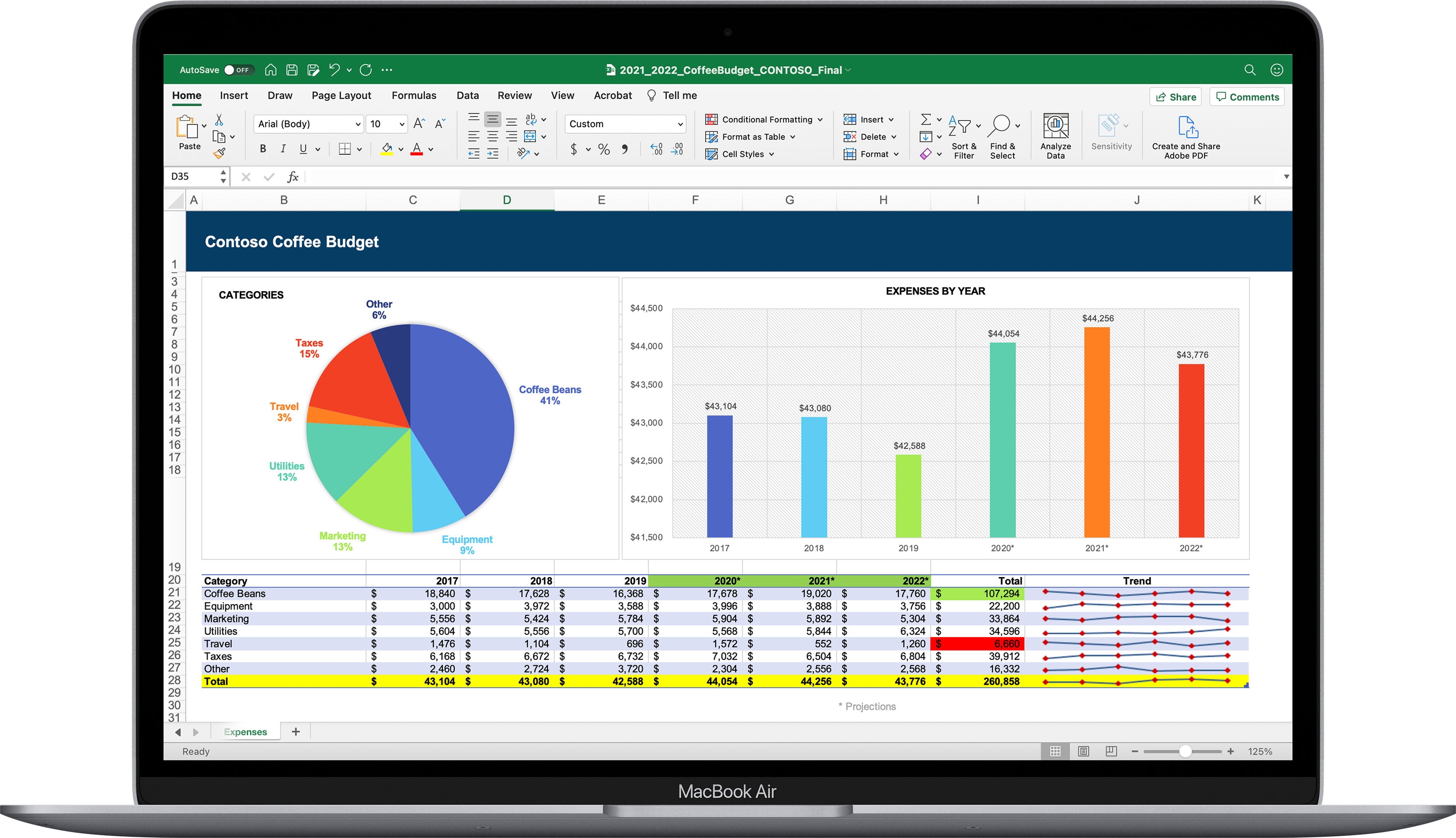
Task: Click the Comma Style icon
Action: coord(625,149)
